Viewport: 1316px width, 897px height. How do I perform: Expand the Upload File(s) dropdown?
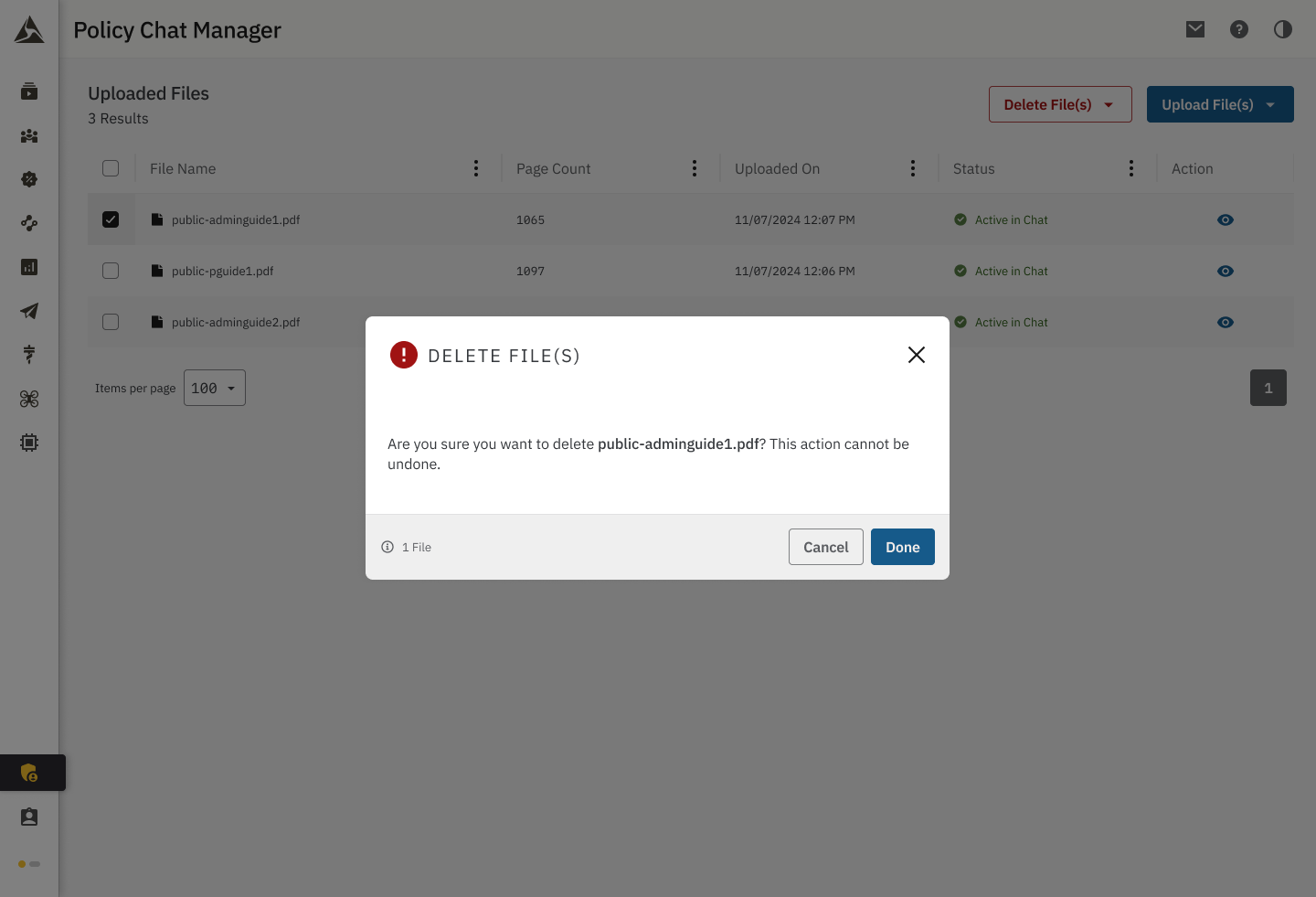[1220, 104]
